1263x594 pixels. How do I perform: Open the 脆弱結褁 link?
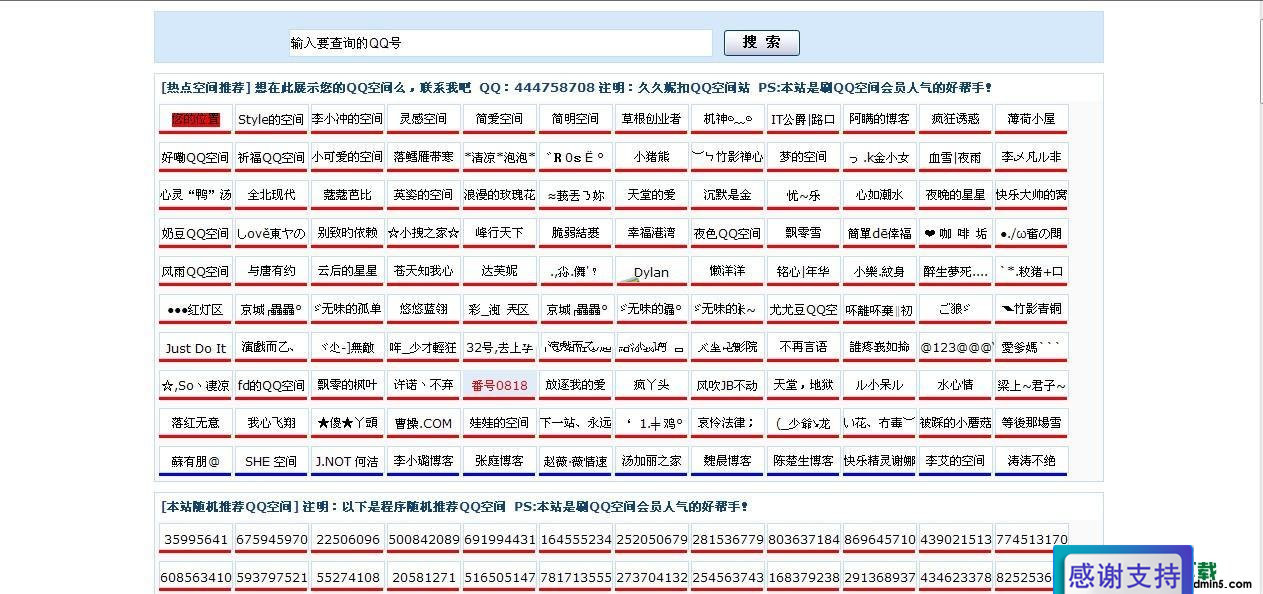click(x=575, y=233)
